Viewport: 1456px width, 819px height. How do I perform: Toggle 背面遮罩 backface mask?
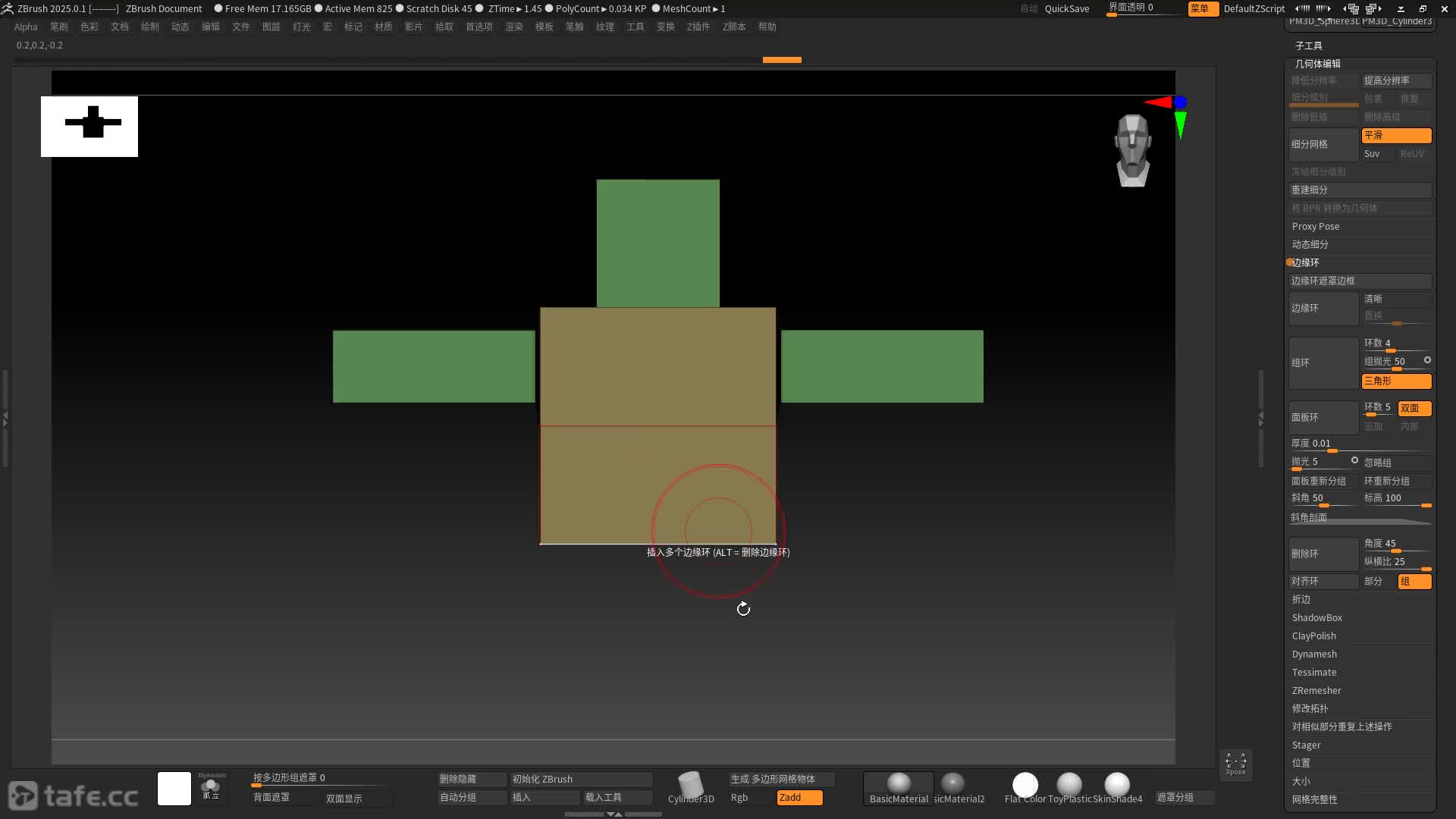284,797
